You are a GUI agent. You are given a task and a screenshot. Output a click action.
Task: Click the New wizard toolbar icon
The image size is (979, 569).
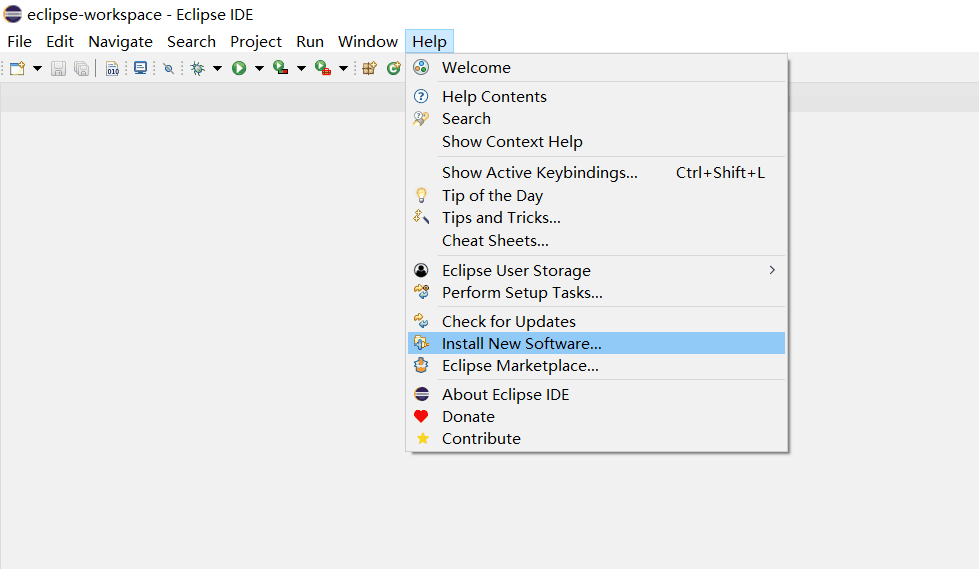click(17, 68)
